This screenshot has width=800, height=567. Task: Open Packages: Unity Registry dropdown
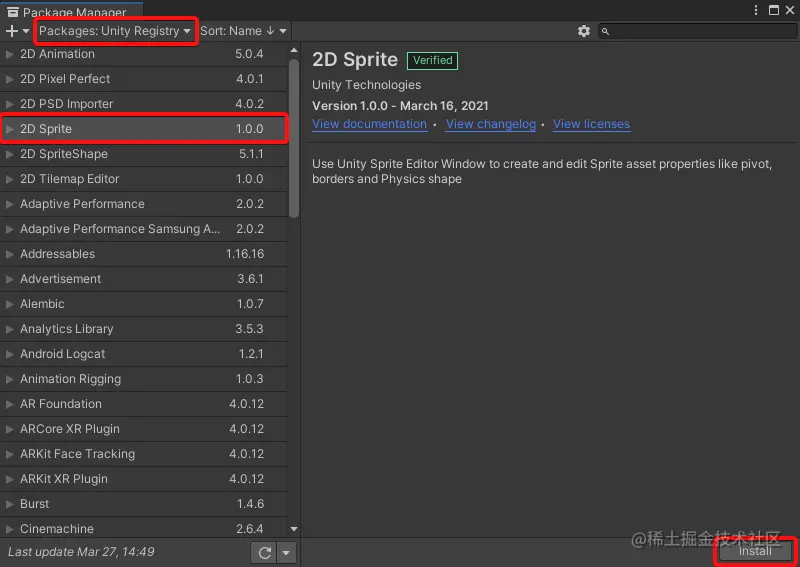pyautogui.click(x=115, y=31)
